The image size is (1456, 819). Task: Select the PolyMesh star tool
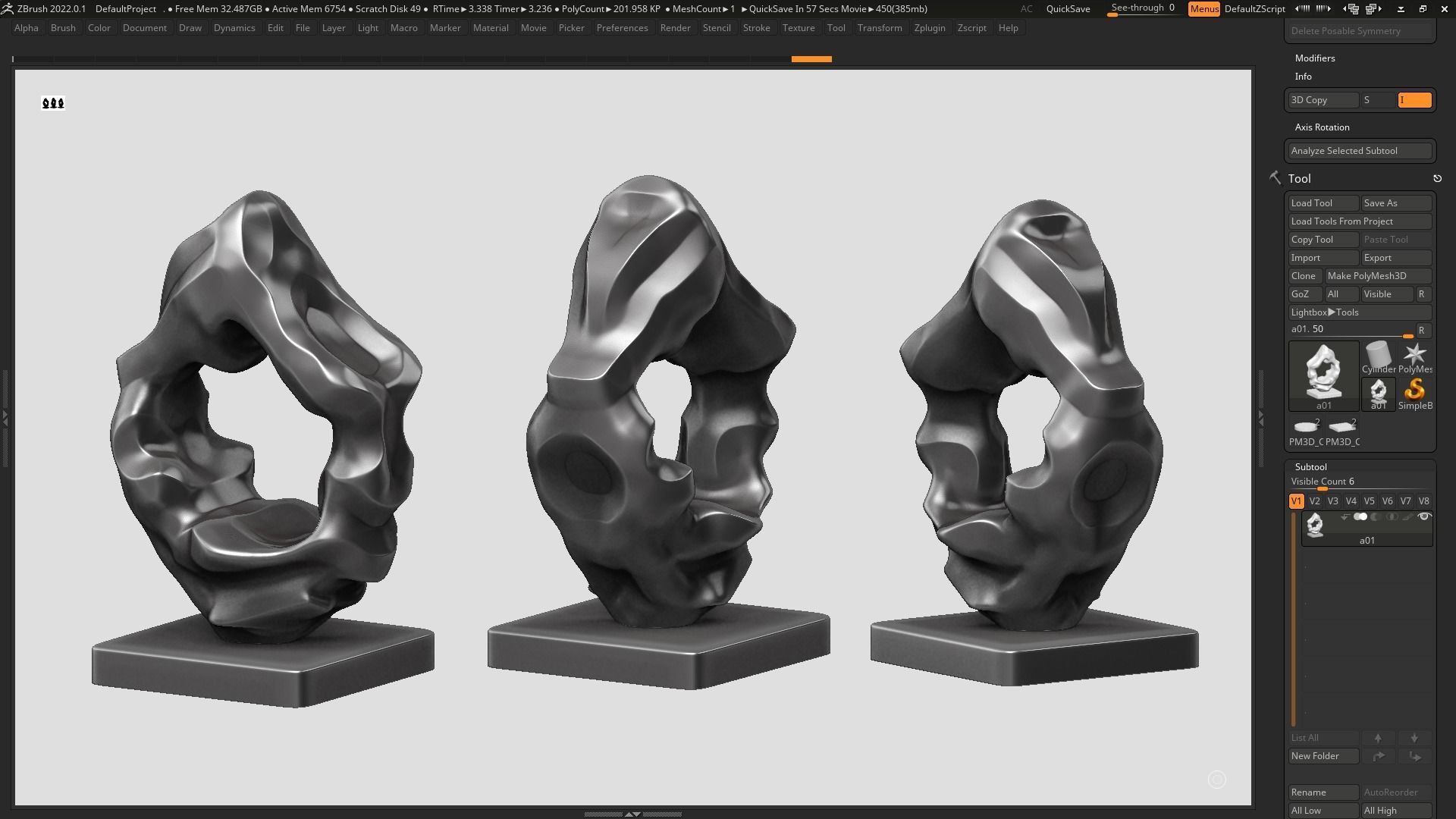tap(1415, 357)
